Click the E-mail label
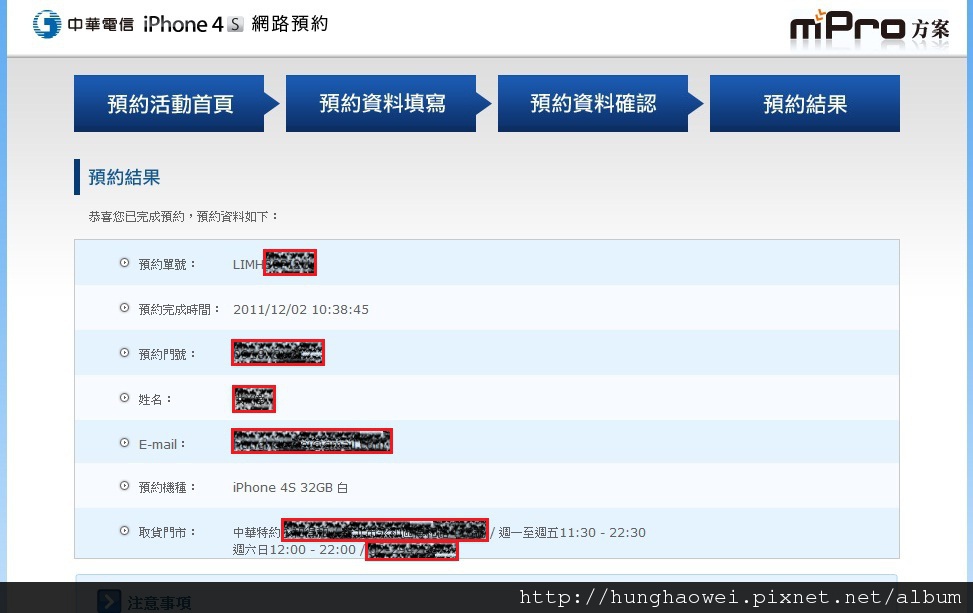 [161, 444]
